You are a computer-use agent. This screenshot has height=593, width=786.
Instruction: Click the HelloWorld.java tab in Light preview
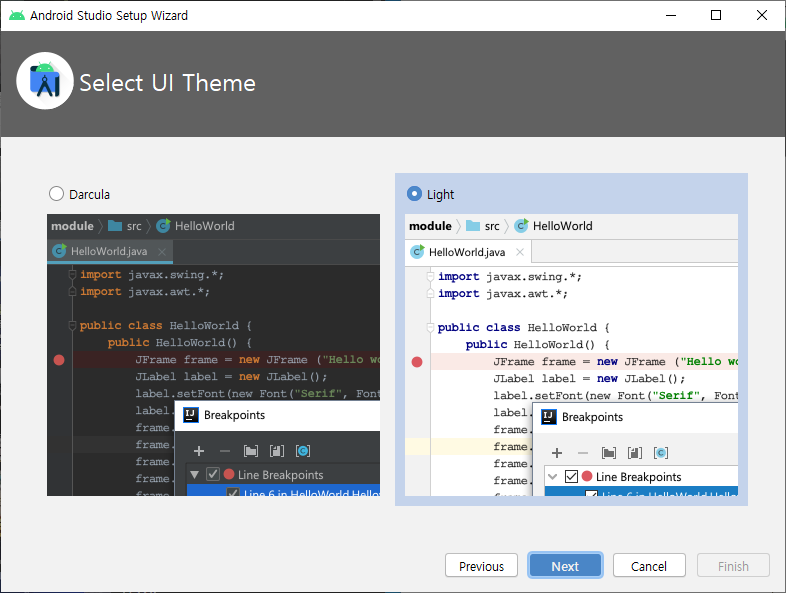click(468, 252)
